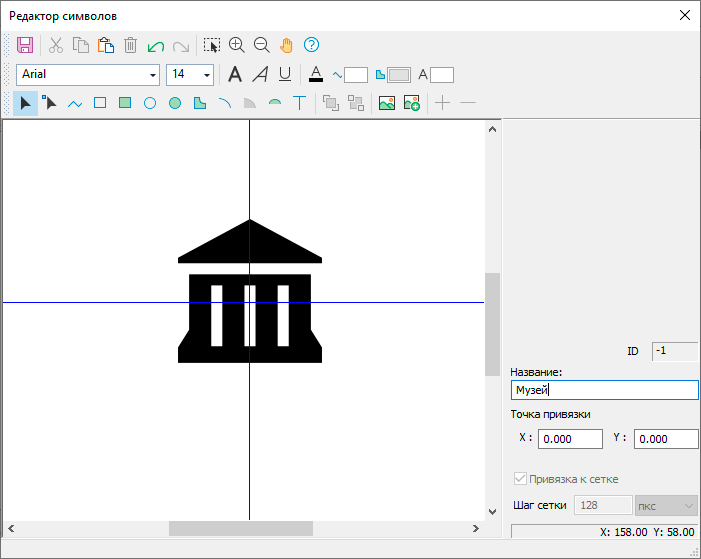
Task: Select the filled rectangle tool
Action: click(x=125, y=103)
